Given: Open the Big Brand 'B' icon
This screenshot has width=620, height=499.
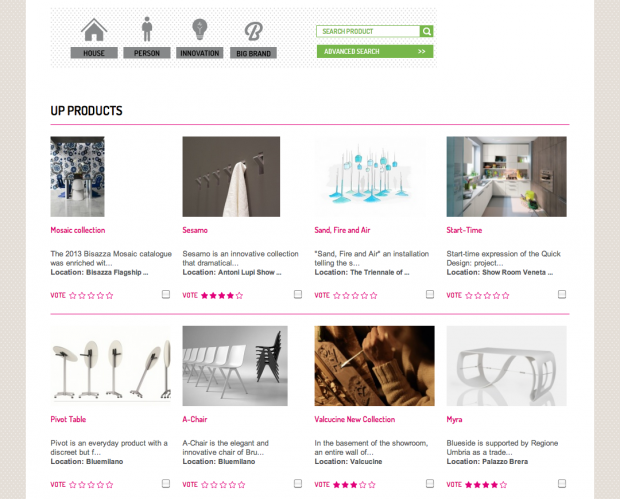Looking at the screenshot, I should [253, 31].
